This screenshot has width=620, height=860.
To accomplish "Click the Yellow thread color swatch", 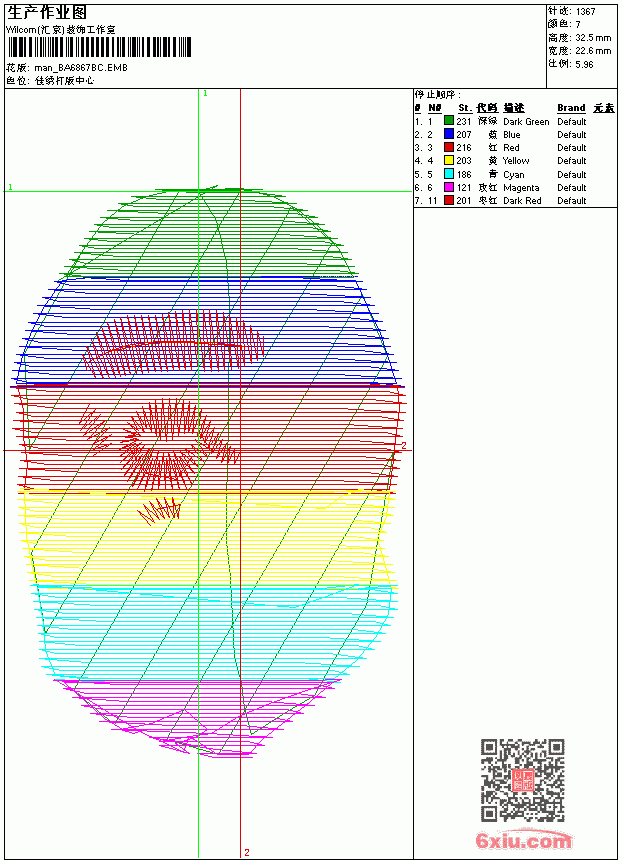I will coord(449,161).
